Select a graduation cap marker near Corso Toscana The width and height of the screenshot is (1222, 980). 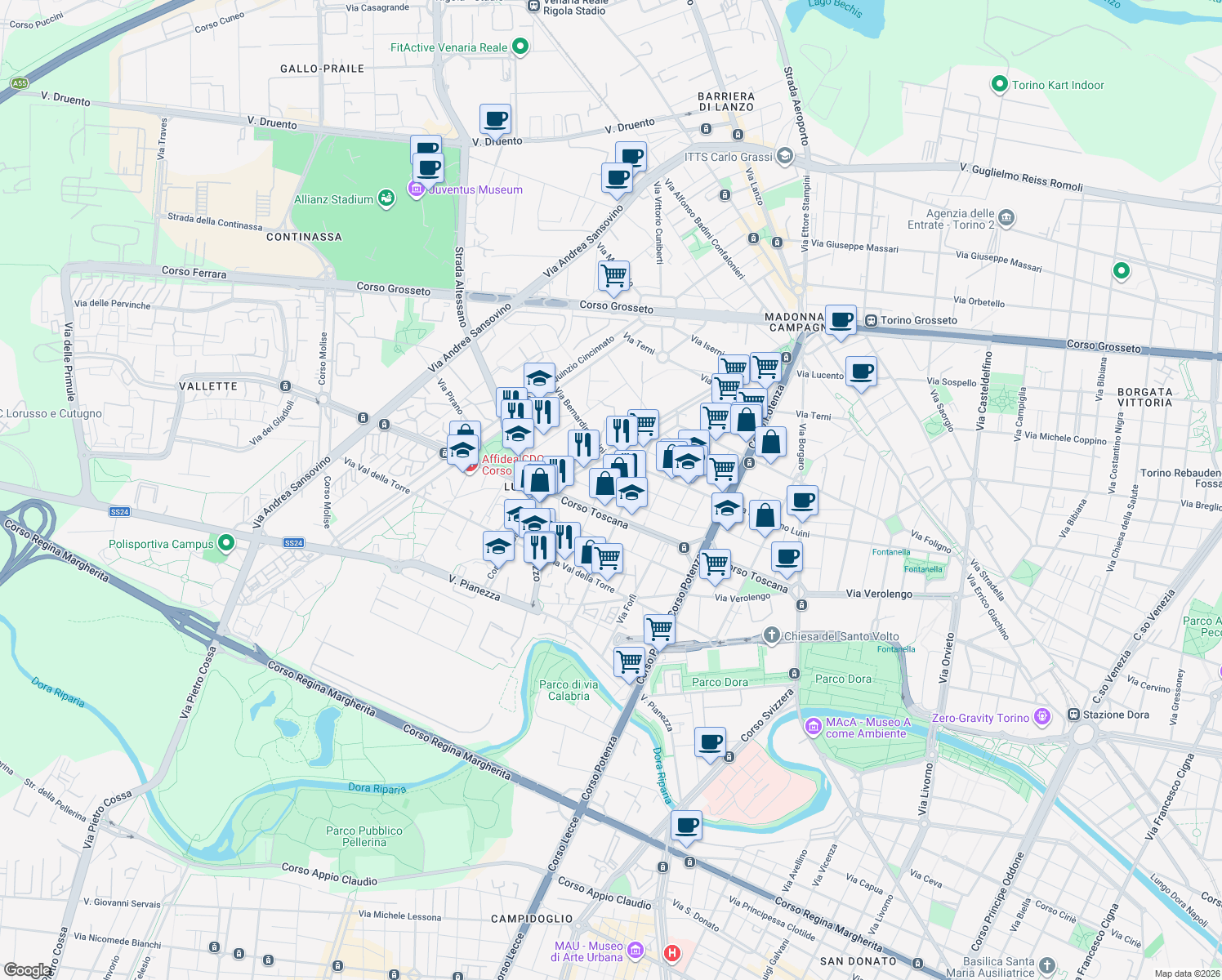click(630, 493)
